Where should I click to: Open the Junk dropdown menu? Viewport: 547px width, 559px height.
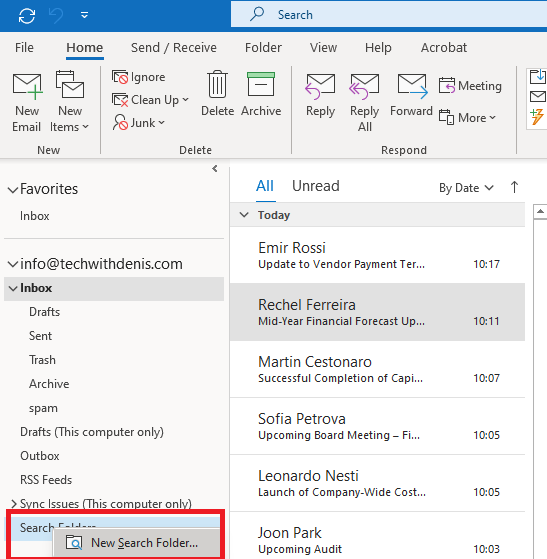click(x=139, y=123)
